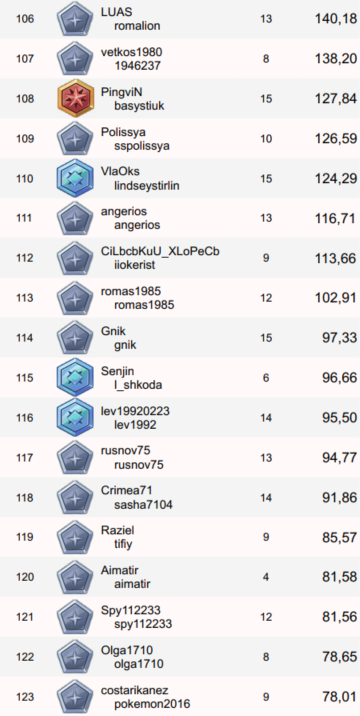Click the score 138,20

[x=336, y=58]
